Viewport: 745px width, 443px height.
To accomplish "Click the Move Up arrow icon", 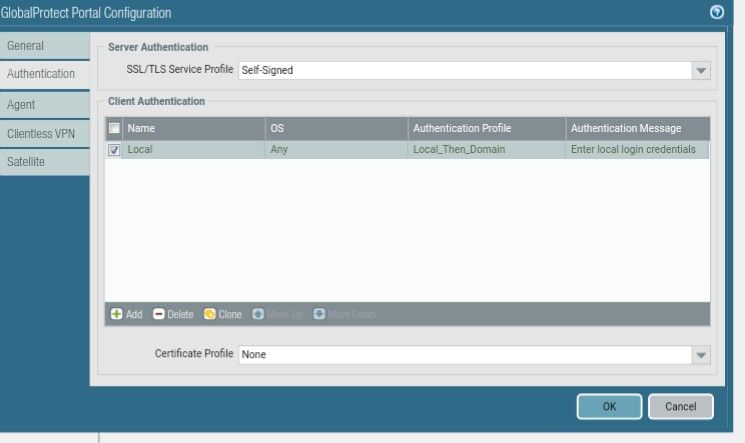I will point(258,314).
